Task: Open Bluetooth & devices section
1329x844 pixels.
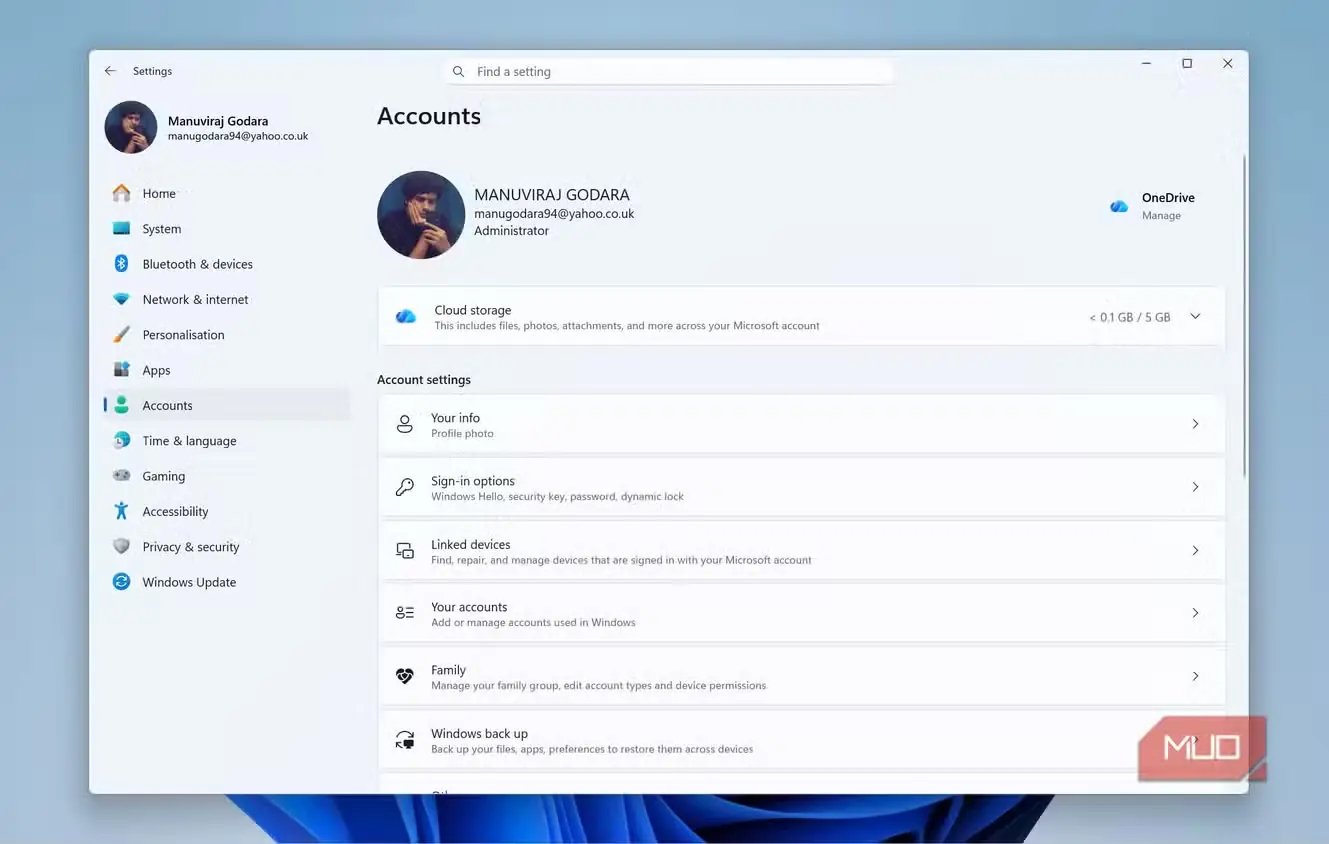Action: click(227, 264)
